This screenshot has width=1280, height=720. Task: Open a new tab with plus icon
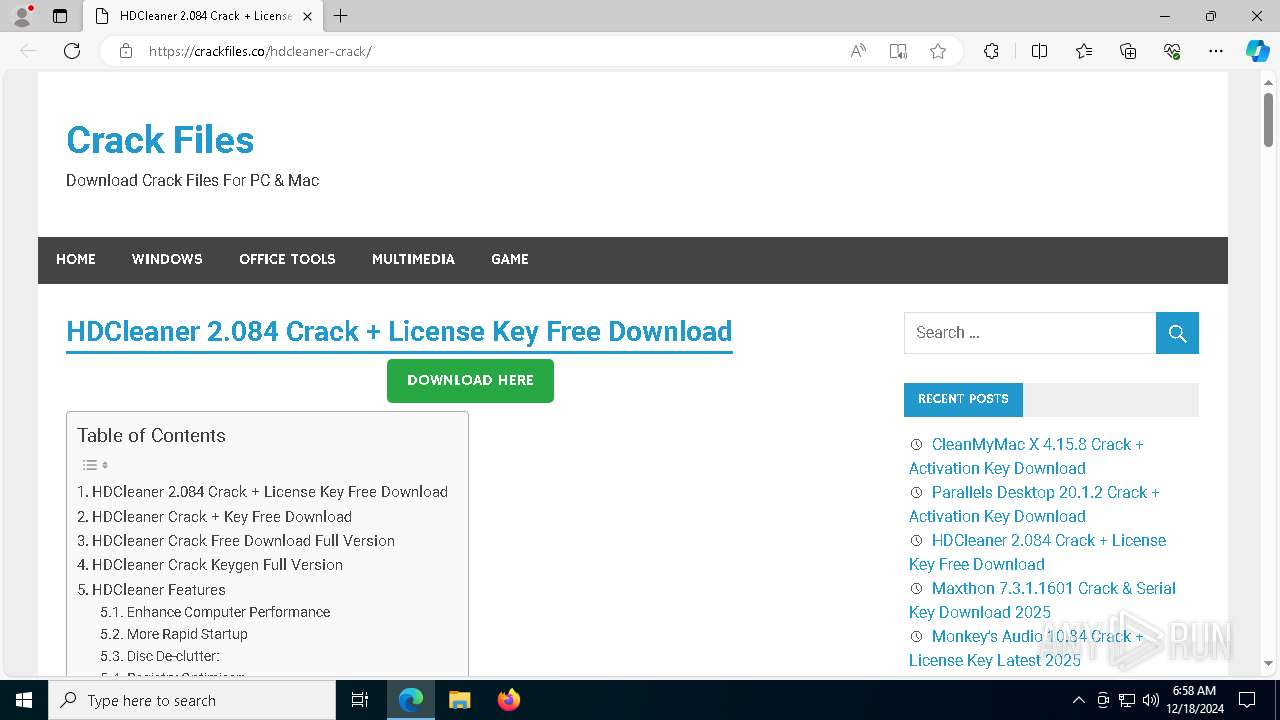(x=341, y=16)
